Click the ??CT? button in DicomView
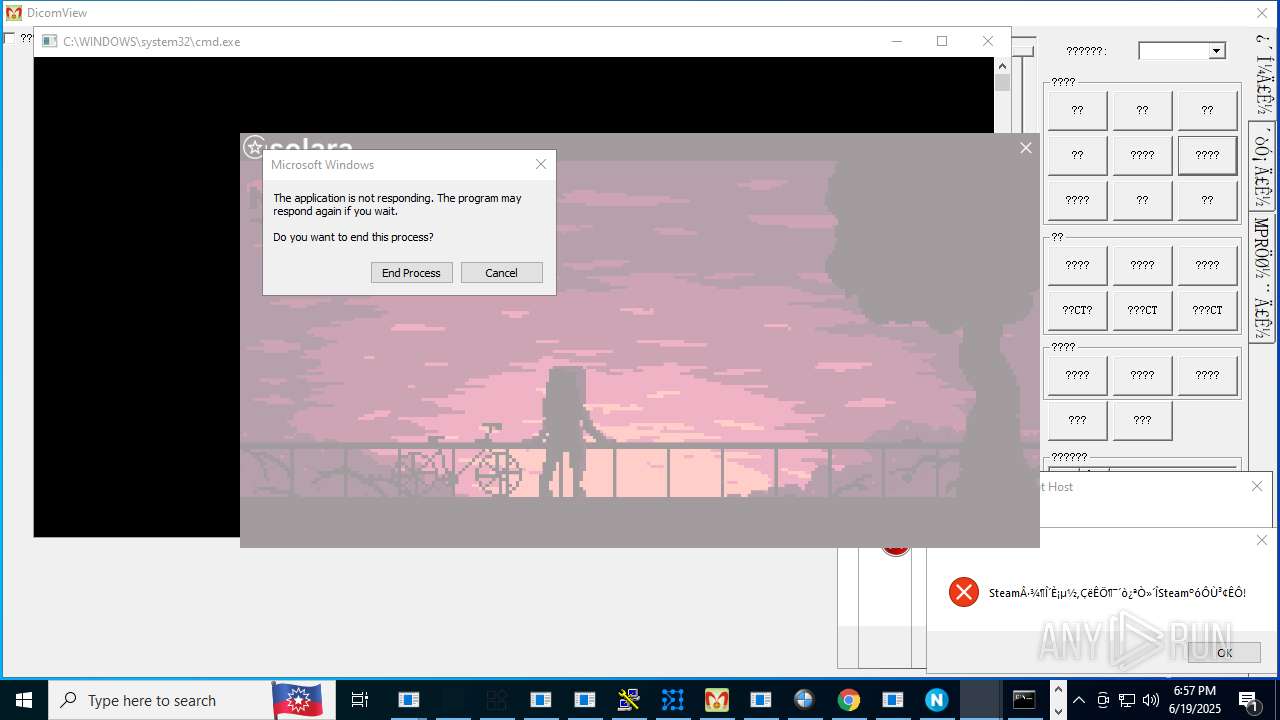1280x720 pixels. pos(1077,310)
